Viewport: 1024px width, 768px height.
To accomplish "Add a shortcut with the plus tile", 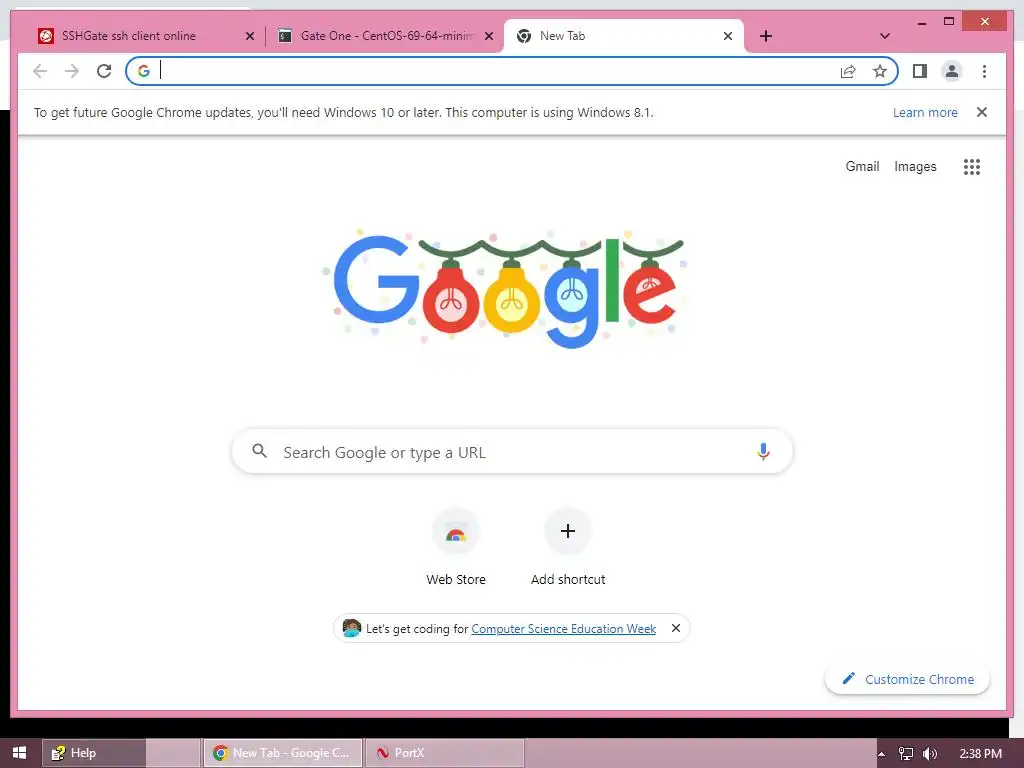I will pyautogui.click(x=568, y=548).
